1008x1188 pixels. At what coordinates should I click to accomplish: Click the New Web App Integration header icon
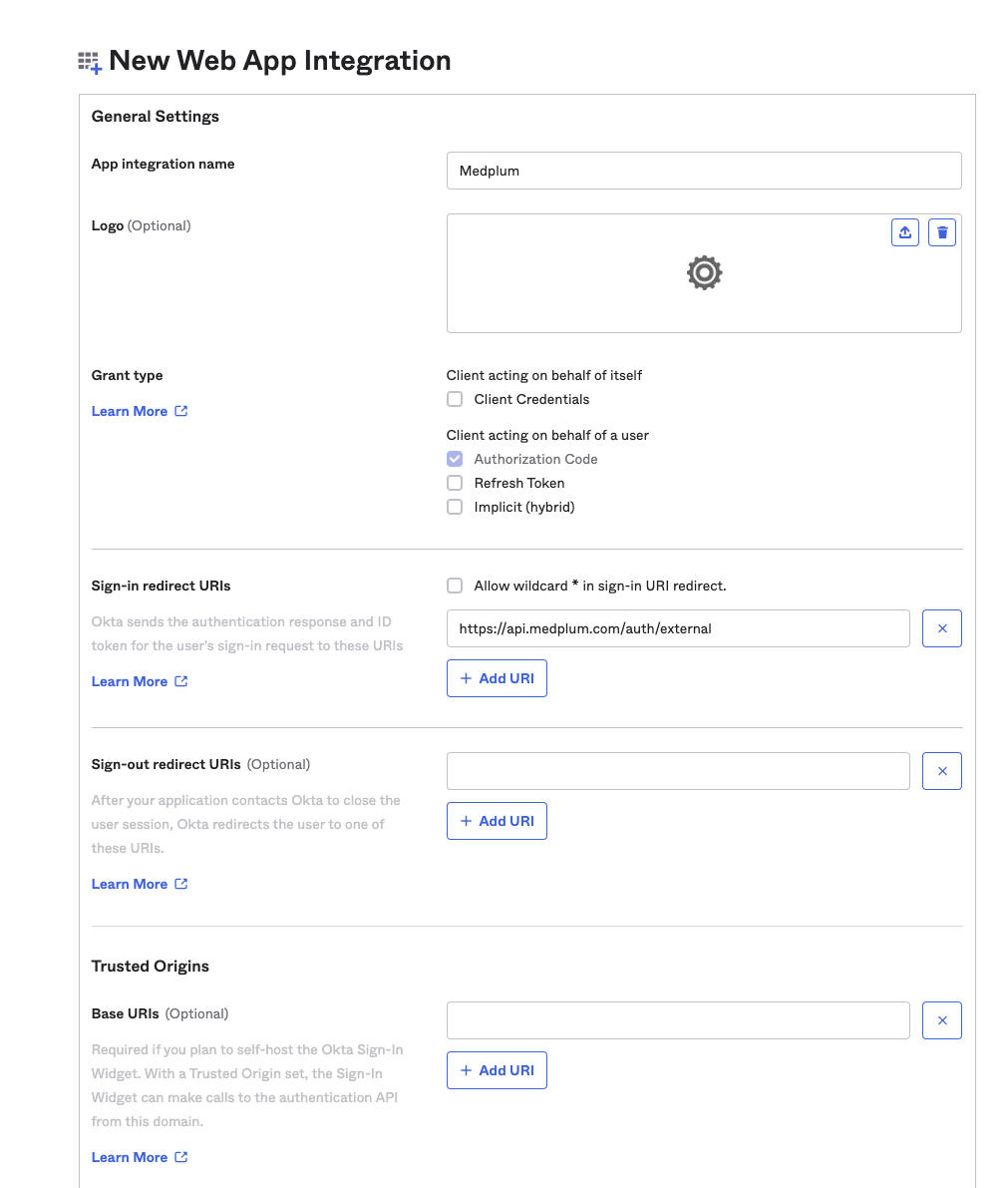tap(88, 61)
